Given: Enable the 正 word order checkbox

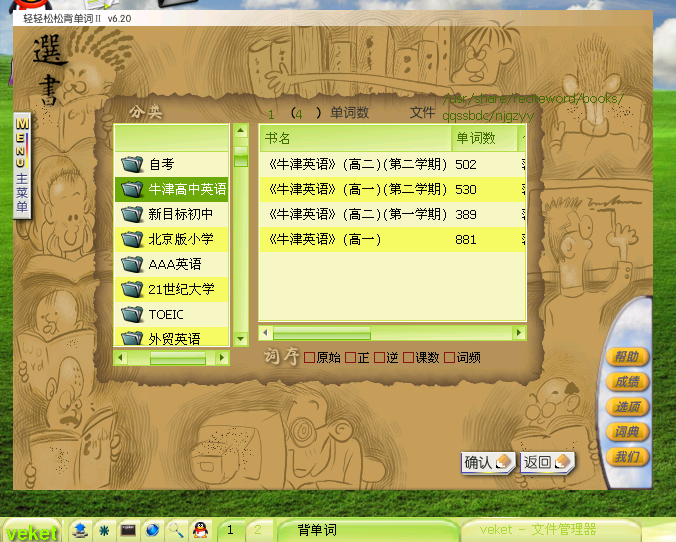Looking at the screenshot, I should 350,358.
